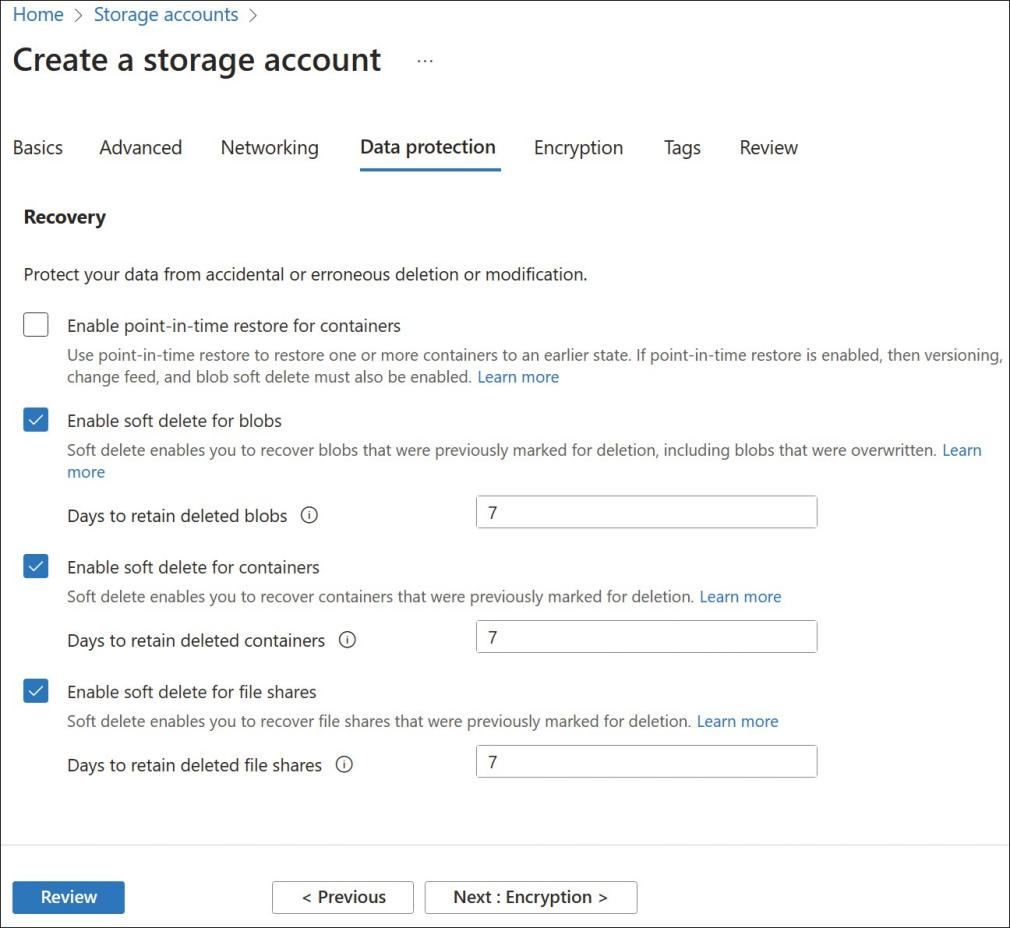Focus the days to retain deleted containers field

(x=647, y=636)
